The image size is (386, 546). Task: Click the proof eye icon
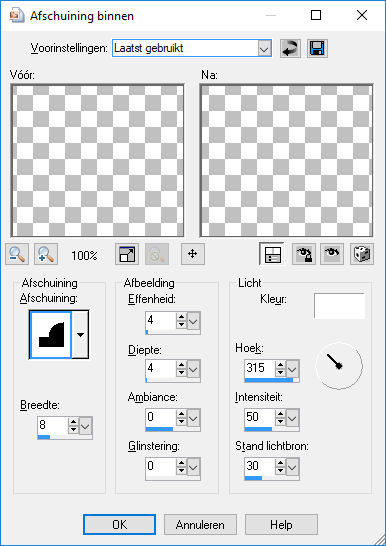click(332, 254)
